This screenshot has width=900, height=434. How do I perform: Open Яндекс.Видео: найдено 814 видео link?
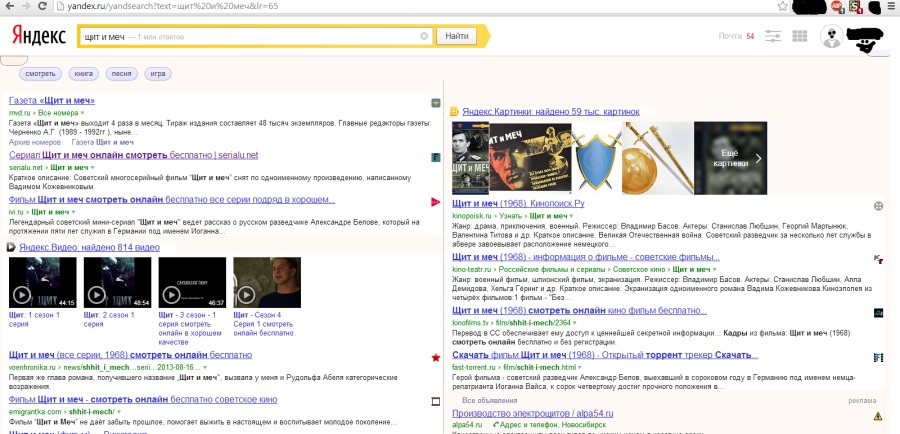click(x=89, y=247)
